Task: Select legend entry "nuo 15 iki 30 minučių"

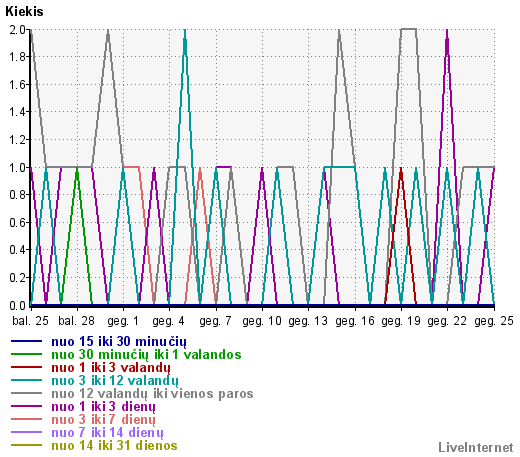Action: coord(119,342)
